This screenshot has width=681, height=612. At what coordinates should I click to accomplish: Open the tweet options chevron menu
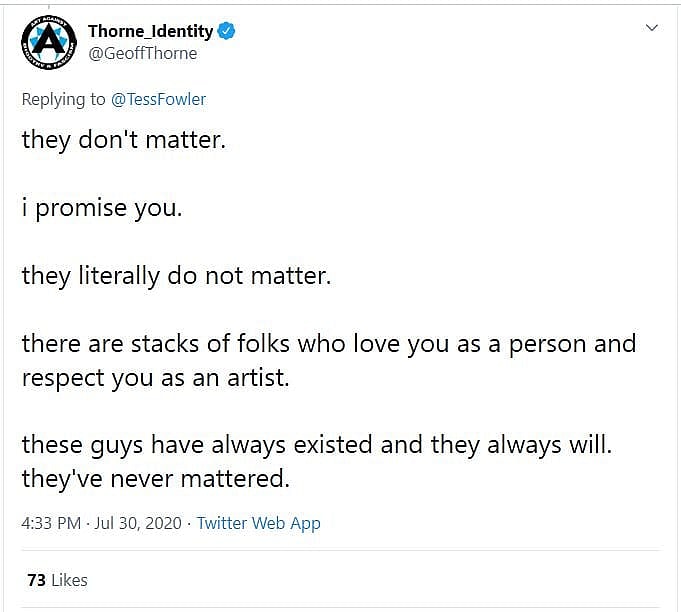(652, 28)
